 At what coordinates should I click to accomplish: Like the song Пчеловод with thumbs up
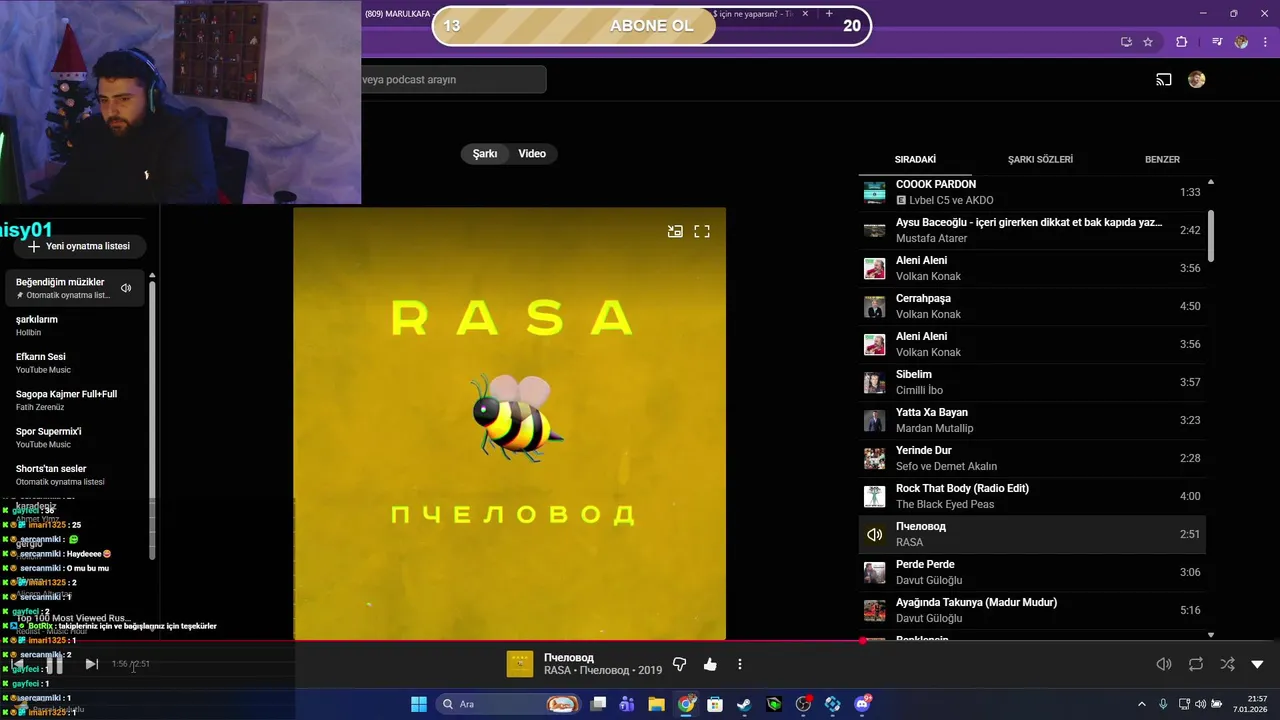click(x=710, y=664)
